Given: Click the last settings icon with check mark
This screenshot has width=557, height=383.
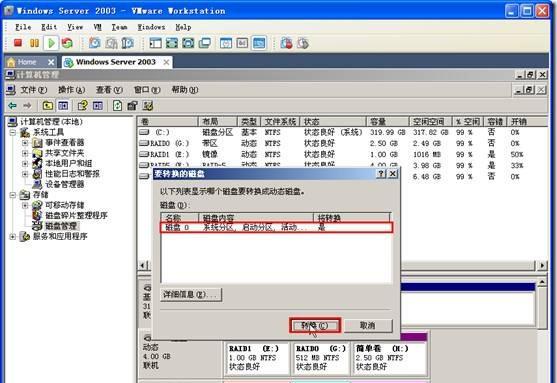Looking at the screenshot, I should tap(148, 106).
